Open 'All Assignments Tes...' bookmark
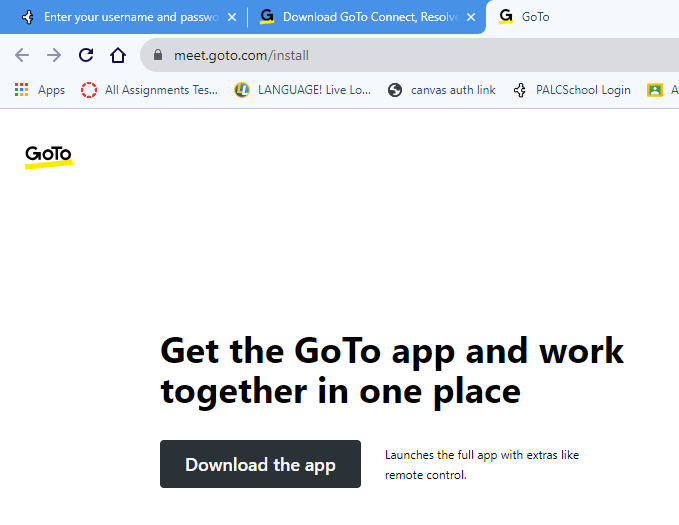The width and height of the screenshot is (679, 525). tap(149, 90)
